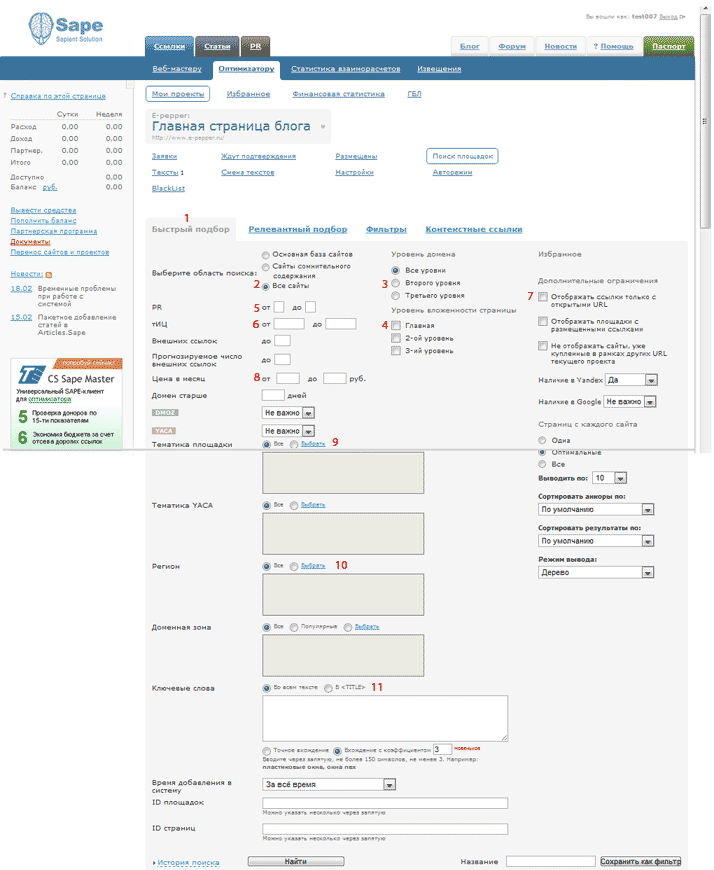Select keywords В <TITLE> radio

coord(328,688)
